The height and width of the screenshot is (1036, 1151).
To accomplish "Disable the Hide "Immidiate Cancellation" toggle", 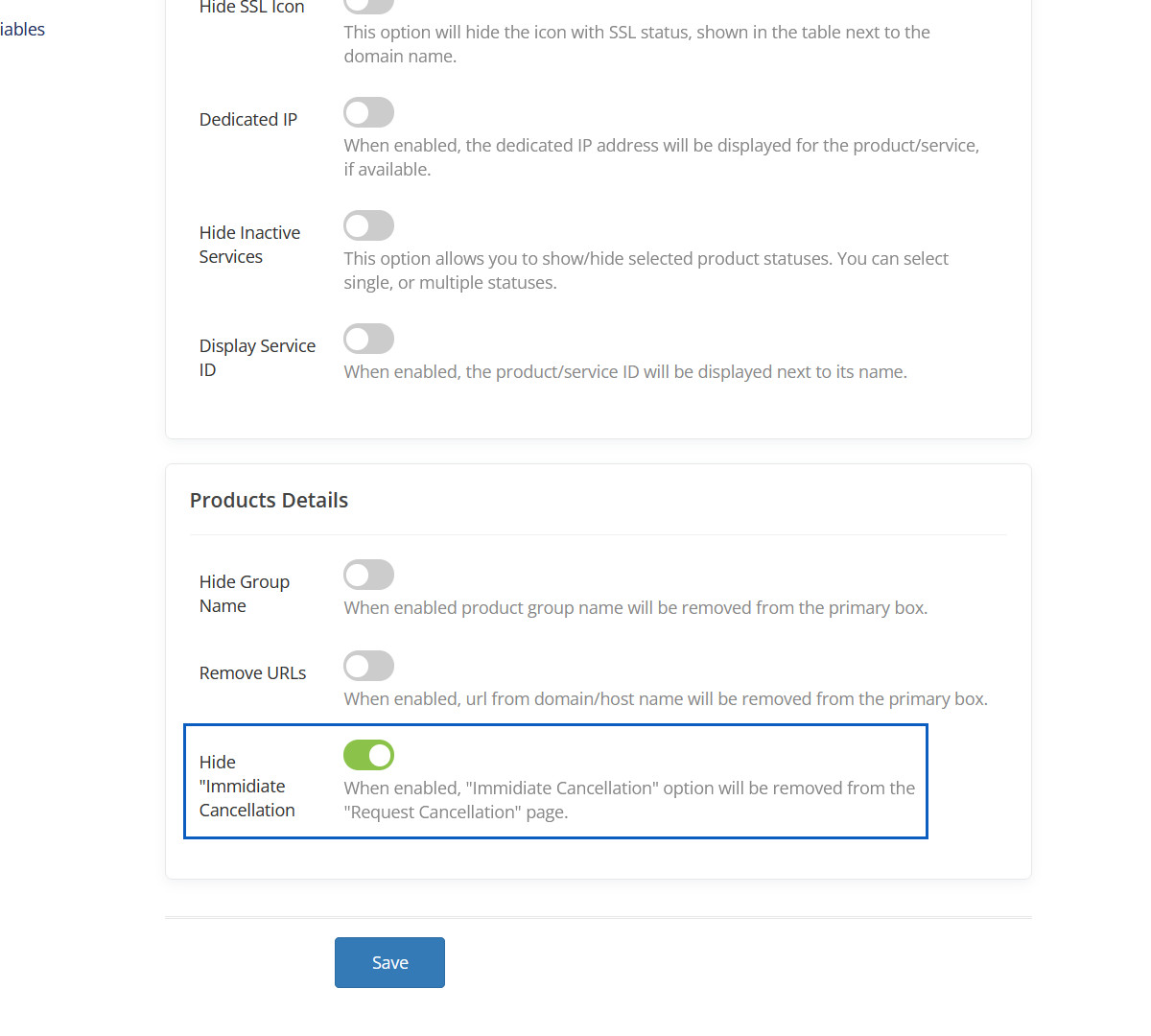I will point(368,755).
